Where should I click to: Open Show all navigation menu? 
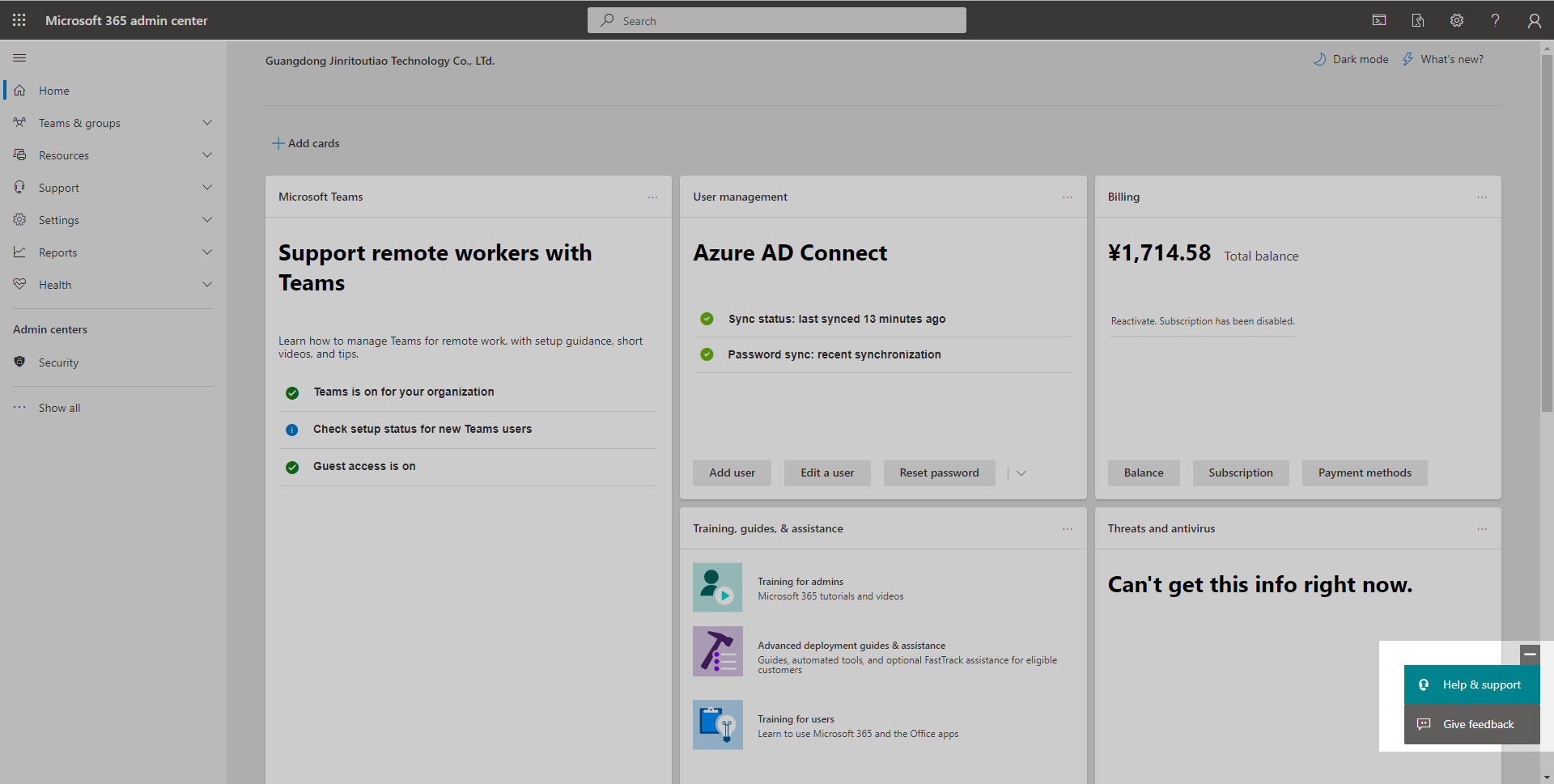60,407
